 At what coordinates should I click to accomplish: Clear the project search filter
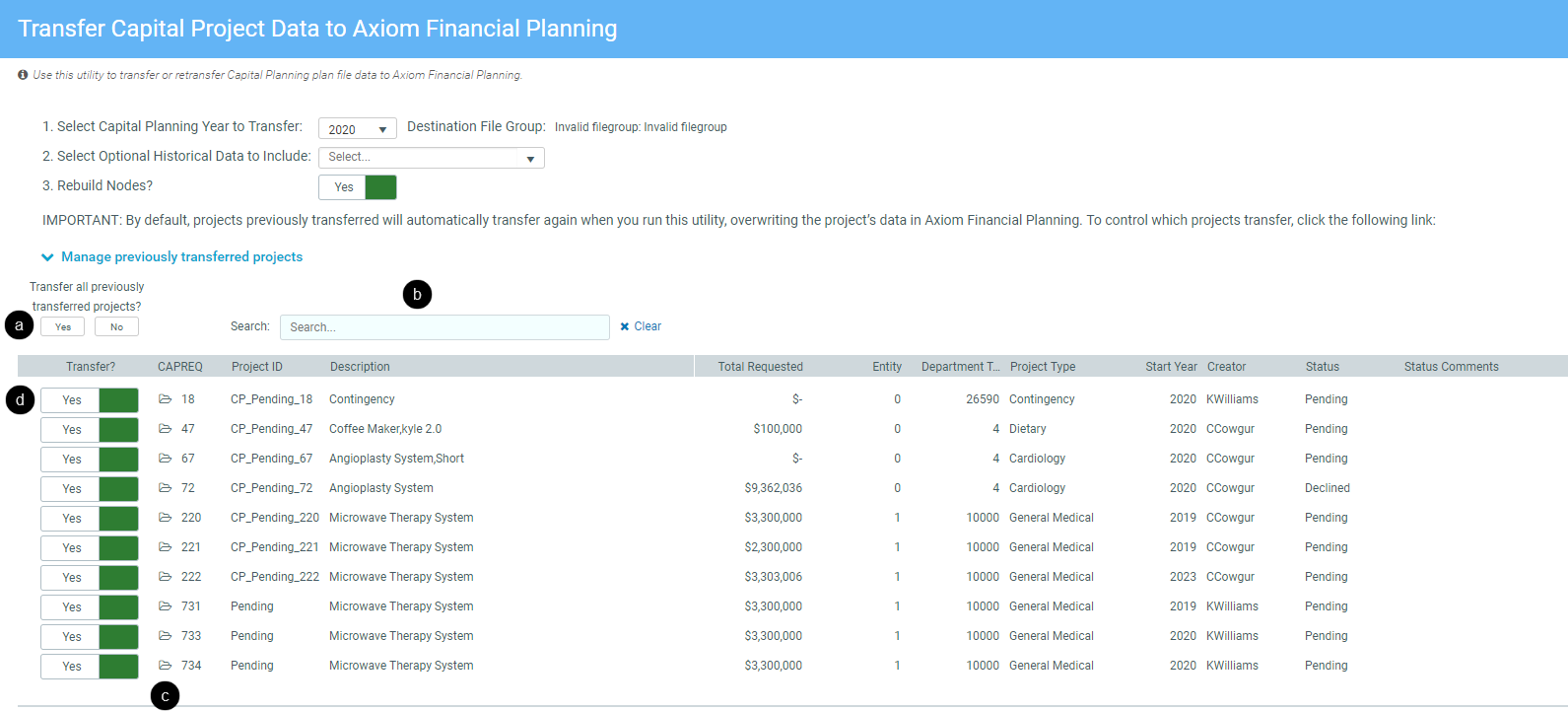[x=641, y=326]
